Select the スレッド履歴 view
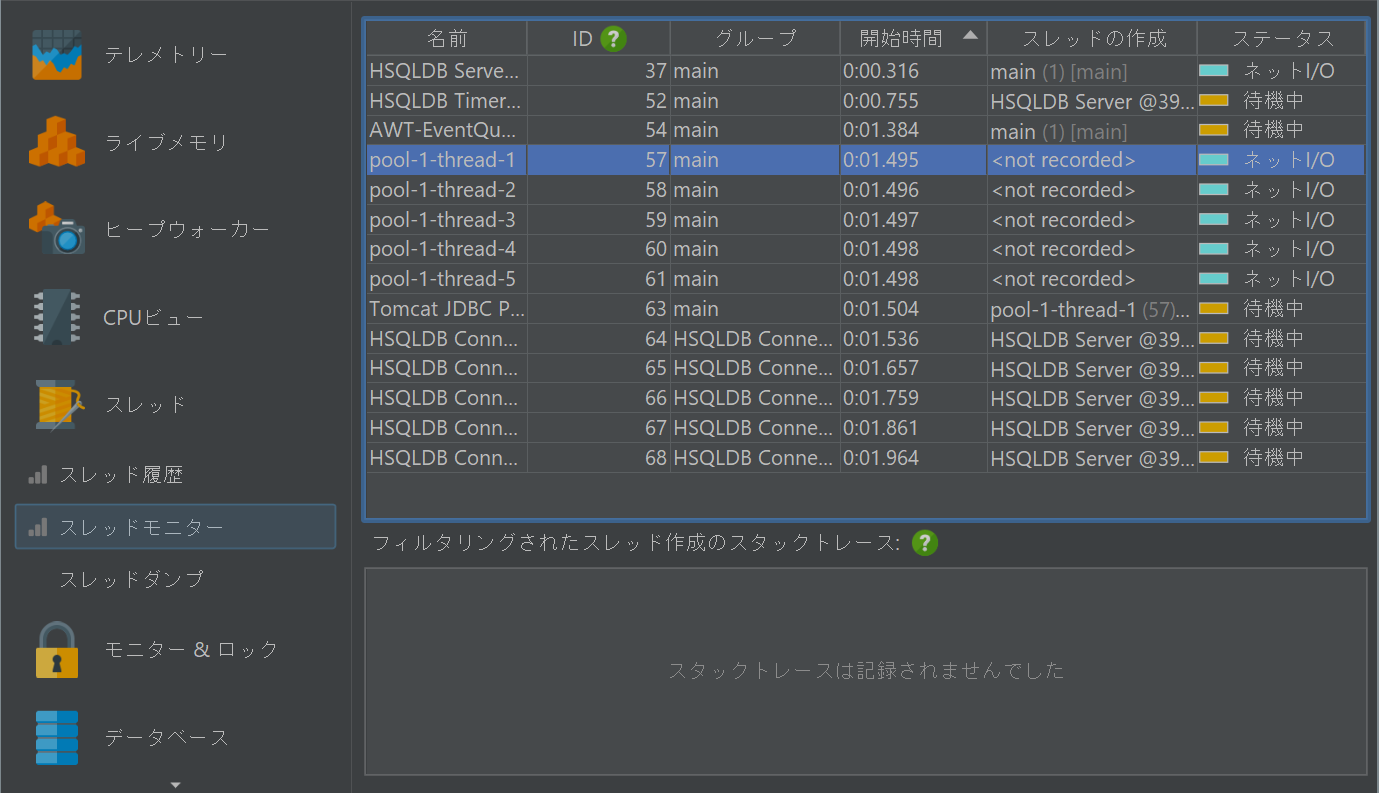This screenshot has width=1379, height=793. [x=120, y=475]
